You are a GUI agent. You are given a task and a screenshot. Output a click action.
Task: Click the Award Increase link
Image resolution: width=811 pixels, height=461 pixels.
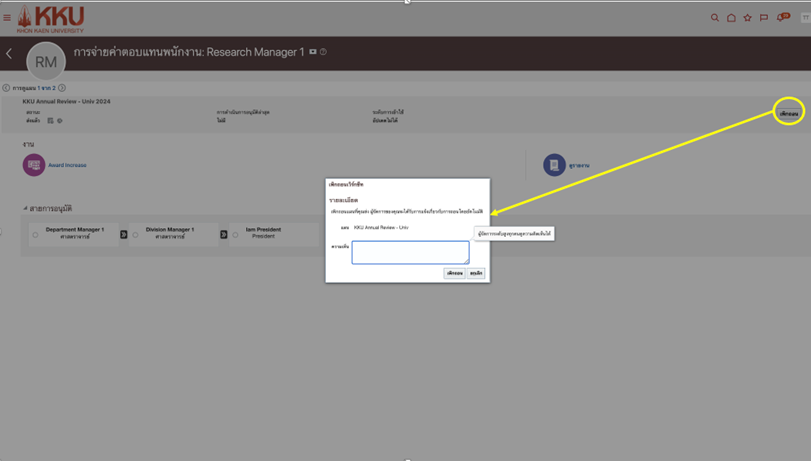pyautogui.click(x=67, y=165)
